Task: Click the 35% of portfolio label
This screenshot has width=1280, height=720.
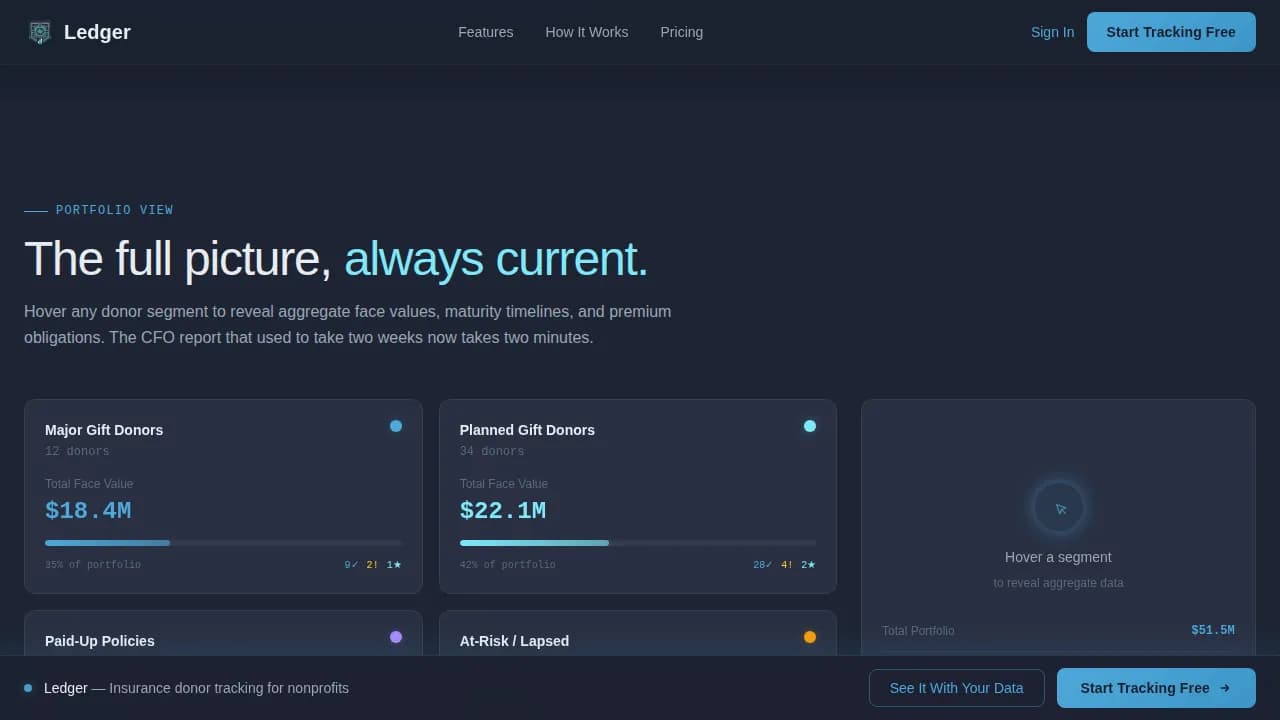Action: [93, 565]
